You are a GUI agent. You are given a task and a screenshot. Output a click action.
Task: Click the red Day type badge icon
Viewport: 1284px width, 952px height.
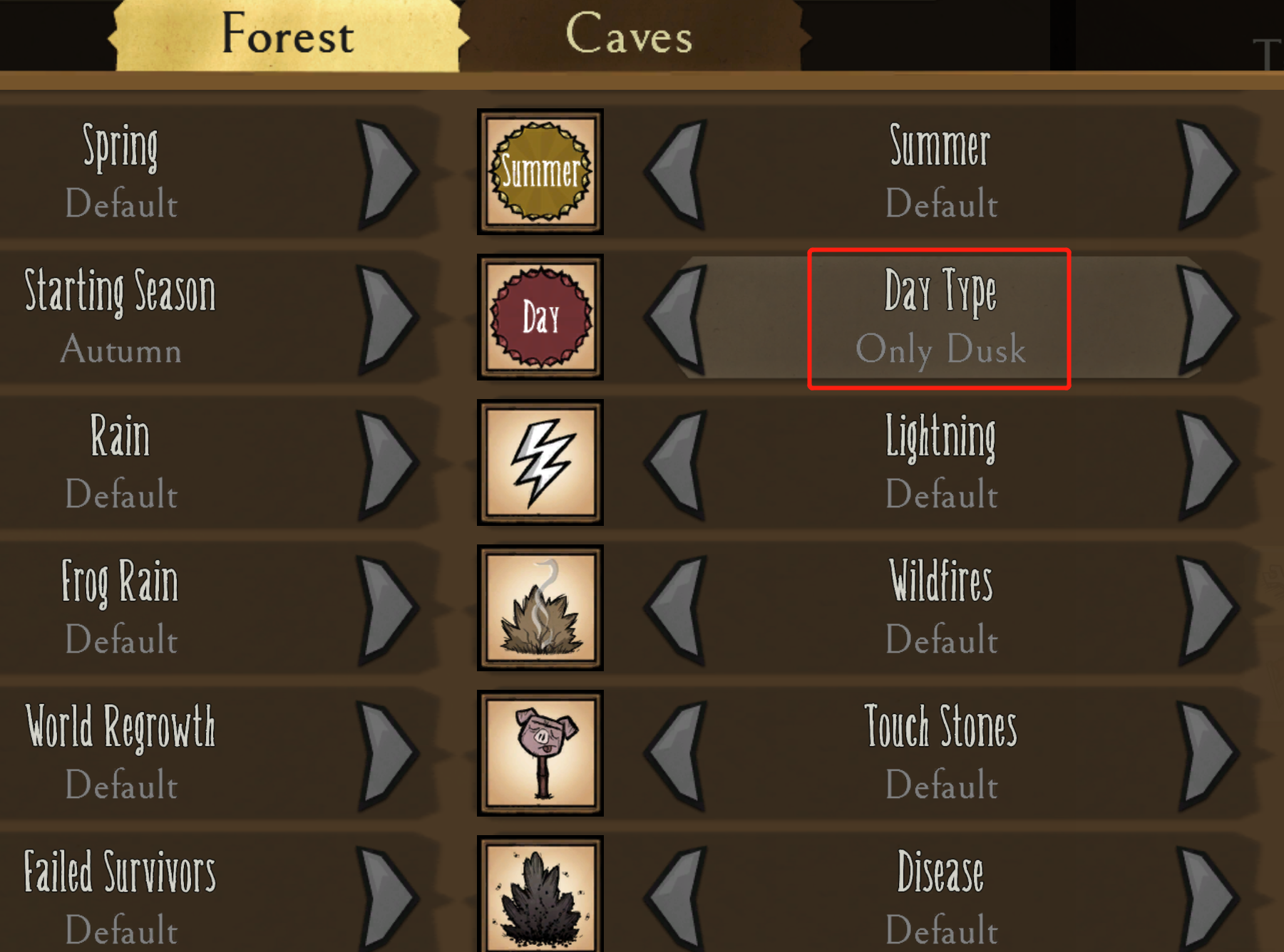540,317
